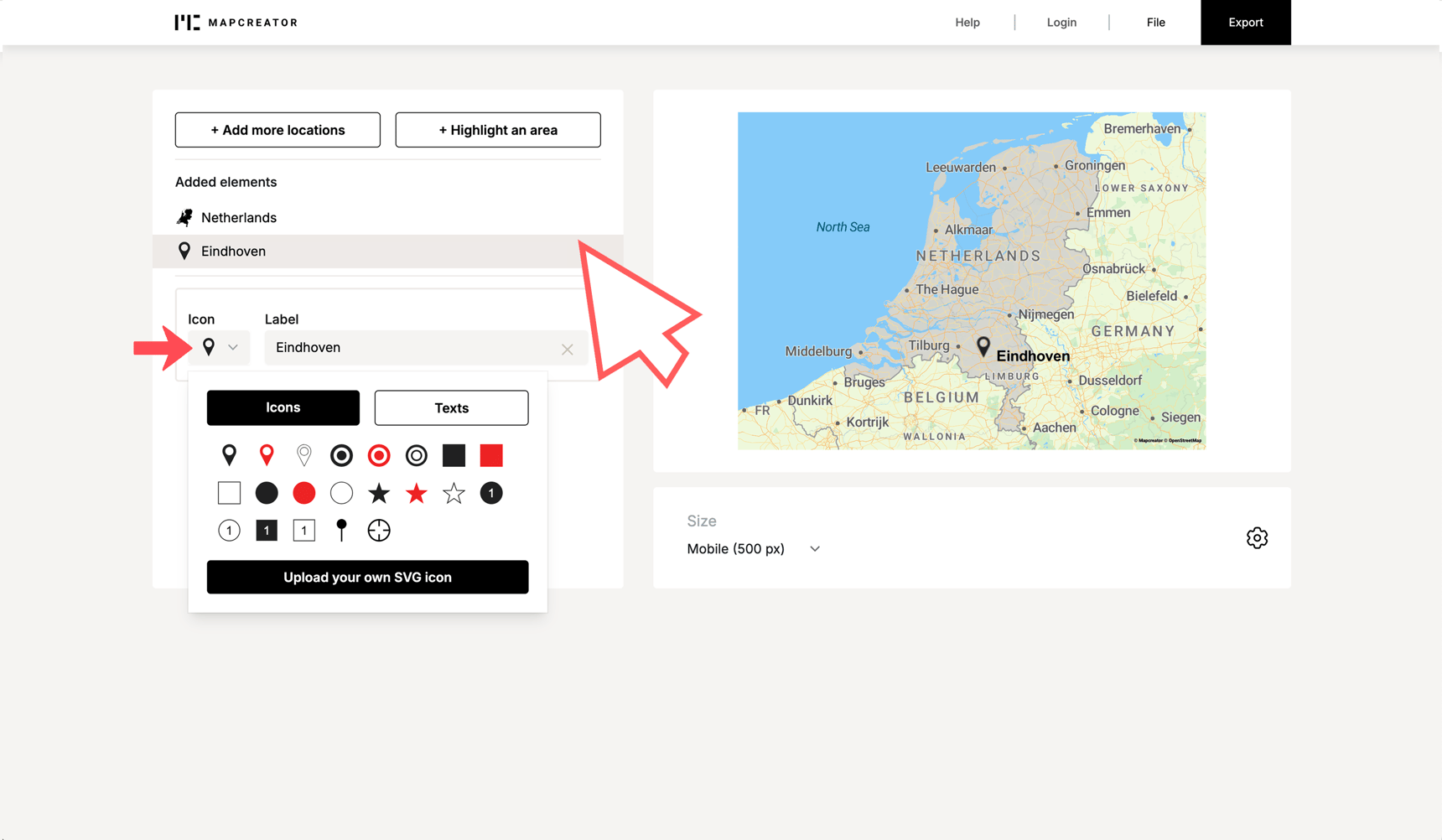The height and width of the screenshot is (840, 1442).
Task: Choose the red star icon
Action: 416,493
